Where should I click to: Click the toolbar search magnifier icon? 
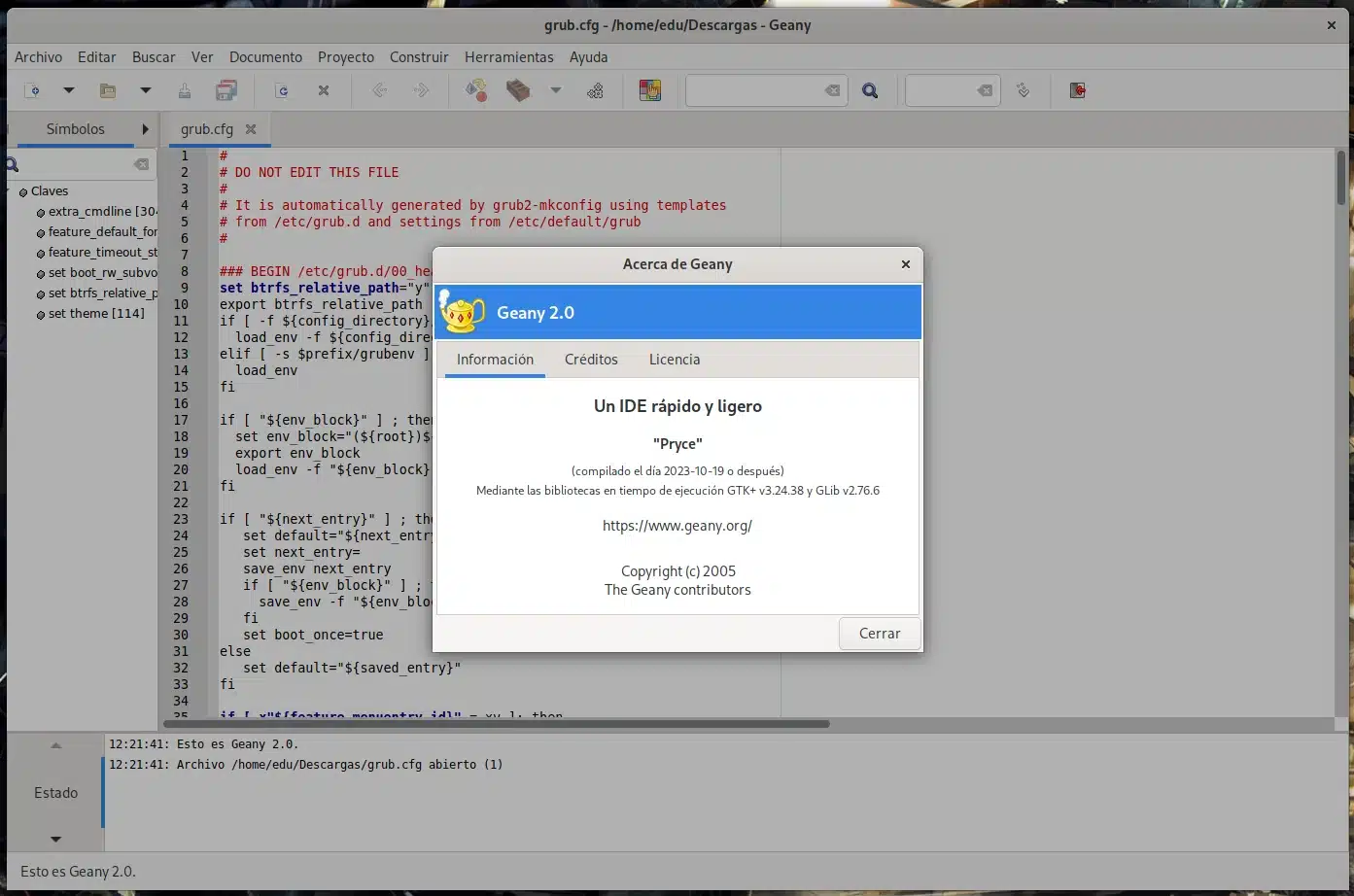click(870, 90)
